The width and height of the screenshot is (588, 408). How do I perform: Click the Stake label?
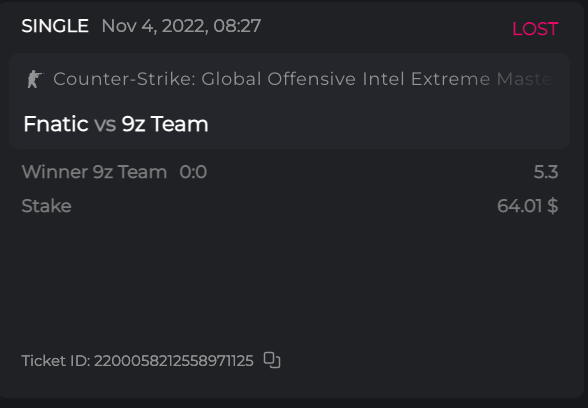[x=46, y=206]
